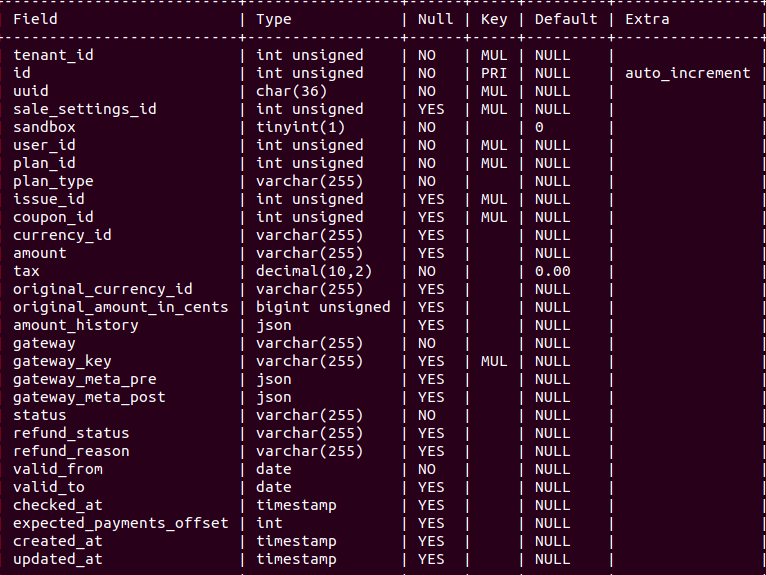
Task: Select the expected_payments_offset field name
Action: (x=120, y=523)
